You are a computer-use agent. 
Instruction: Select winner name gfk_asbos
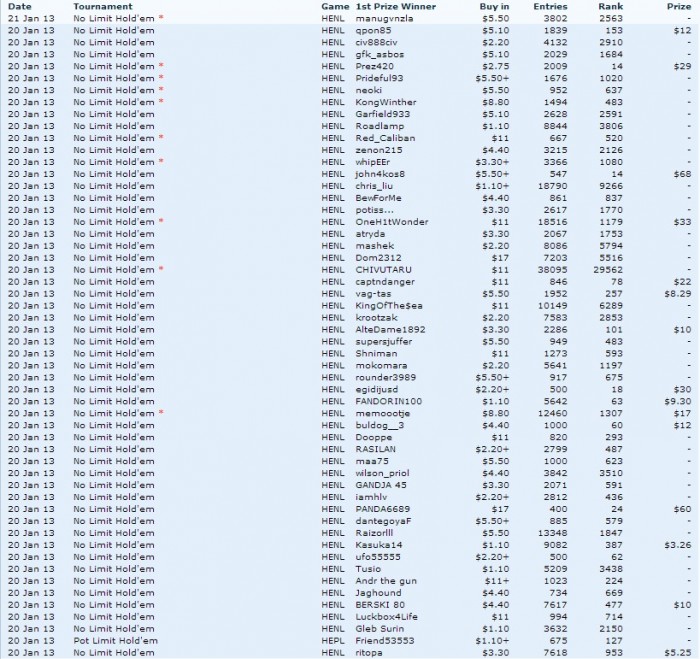[x=380, y=54]
